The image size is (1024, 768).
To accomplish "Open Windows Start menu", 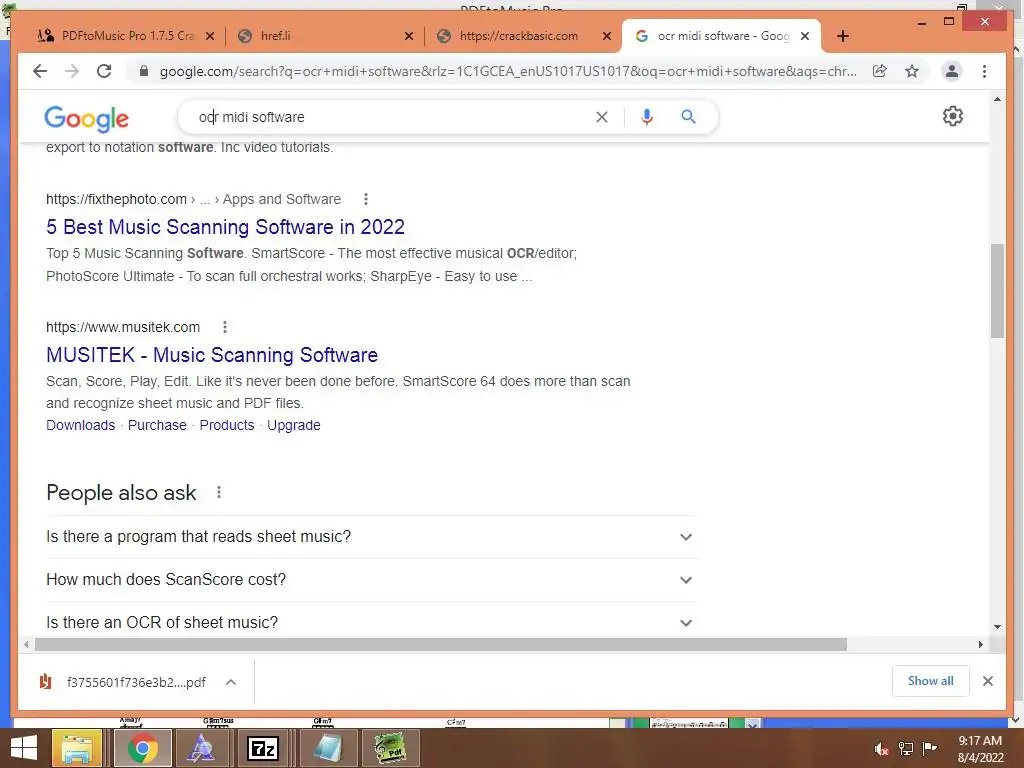I will pos(24,748).
